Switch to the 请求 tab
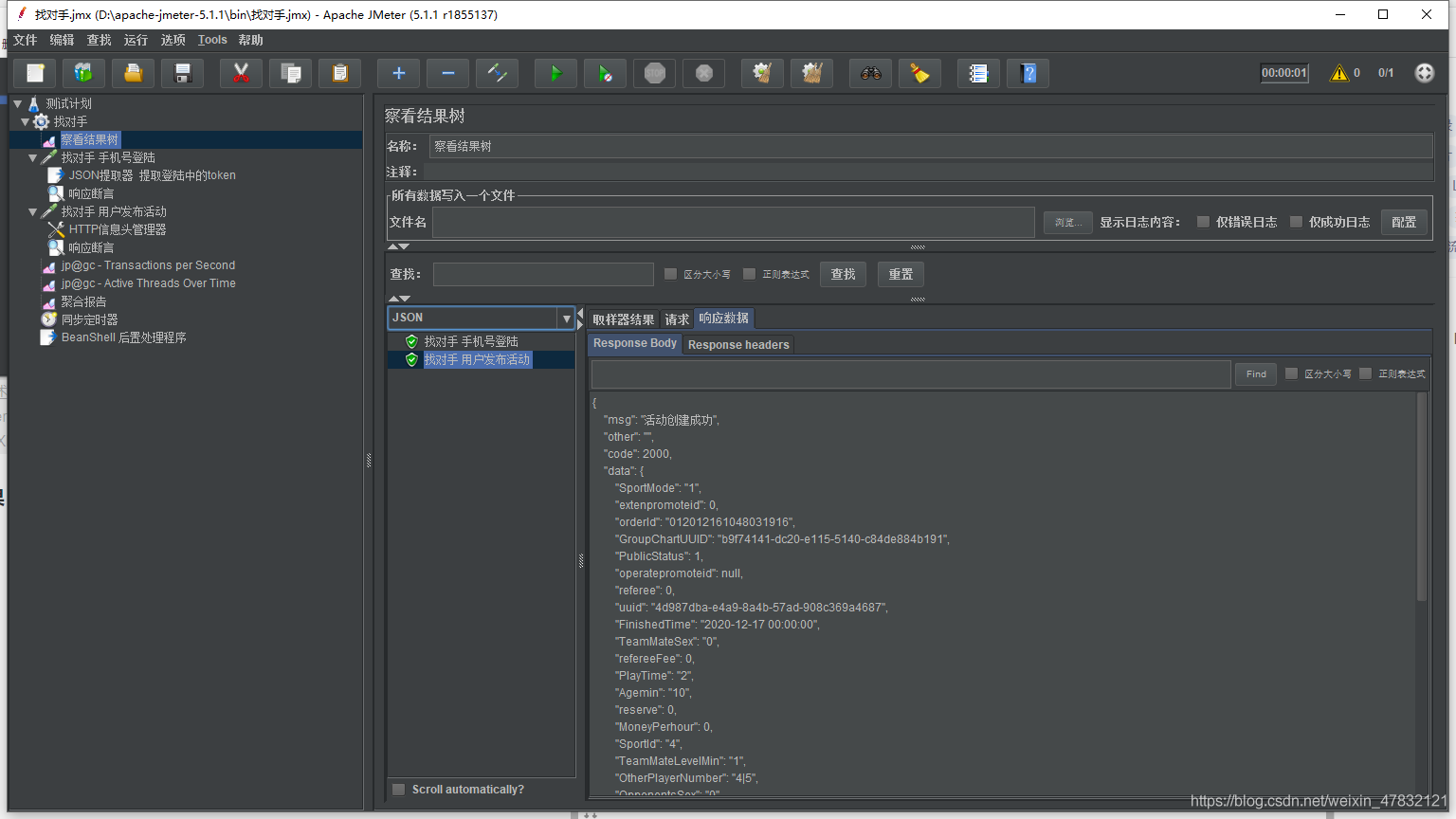Screen dimensions: 1456x819 [677, 319]
